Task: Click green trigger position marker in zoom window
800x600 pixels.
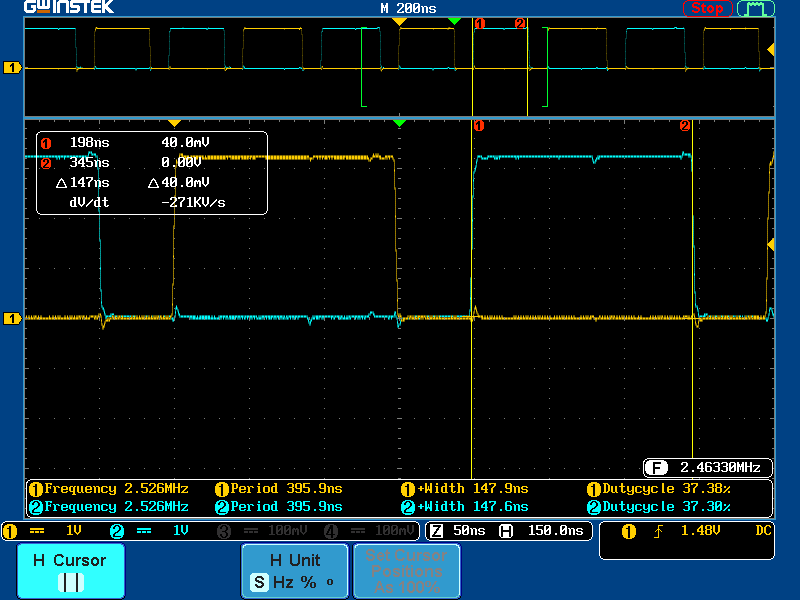Action: (399, 123)
